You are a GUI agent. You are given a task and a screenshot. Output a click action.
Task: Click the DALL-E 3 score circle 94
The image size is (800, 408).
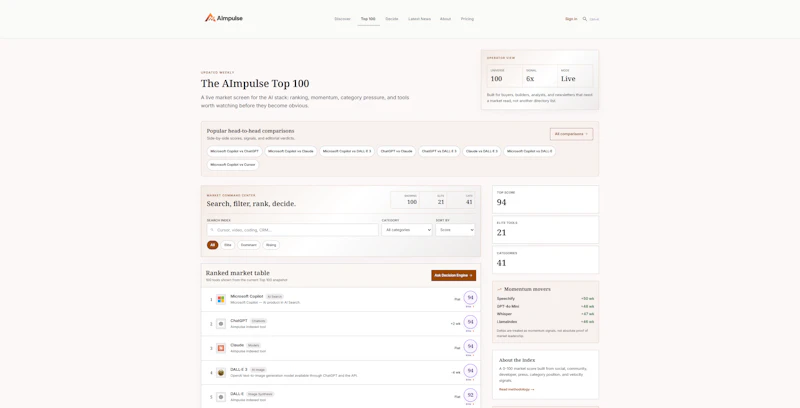tap(470, 371)
